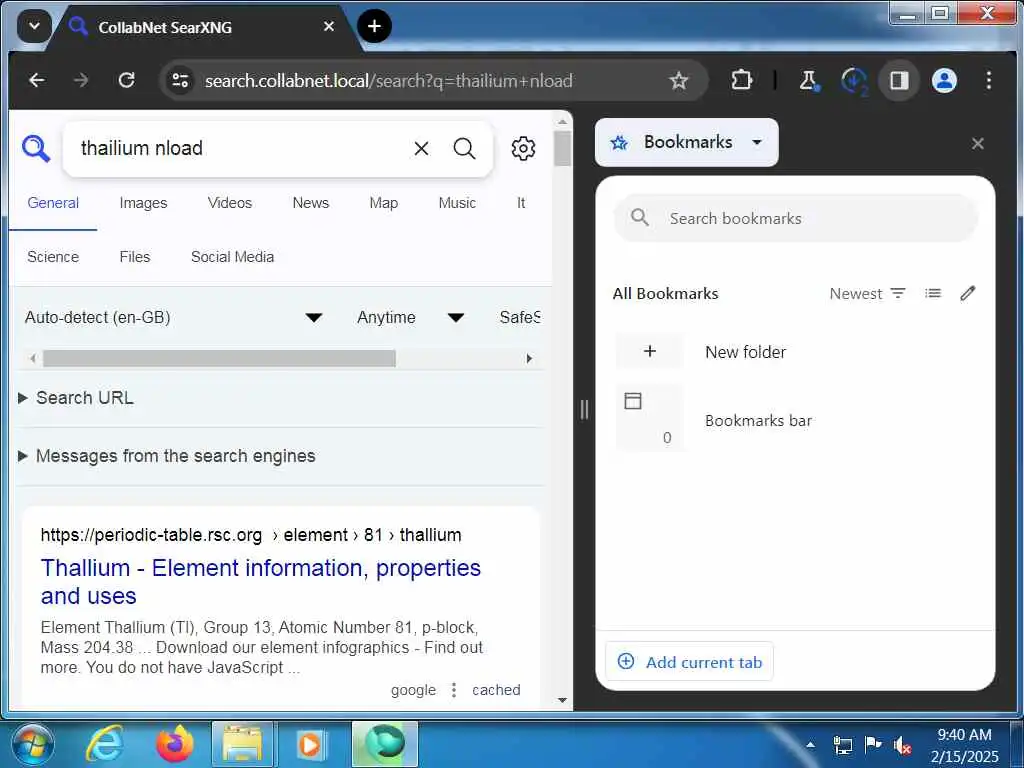Viewport: 1024px width, 768px height.
Task: Open the tab search dropdown arrow
Action: point(35,27)
